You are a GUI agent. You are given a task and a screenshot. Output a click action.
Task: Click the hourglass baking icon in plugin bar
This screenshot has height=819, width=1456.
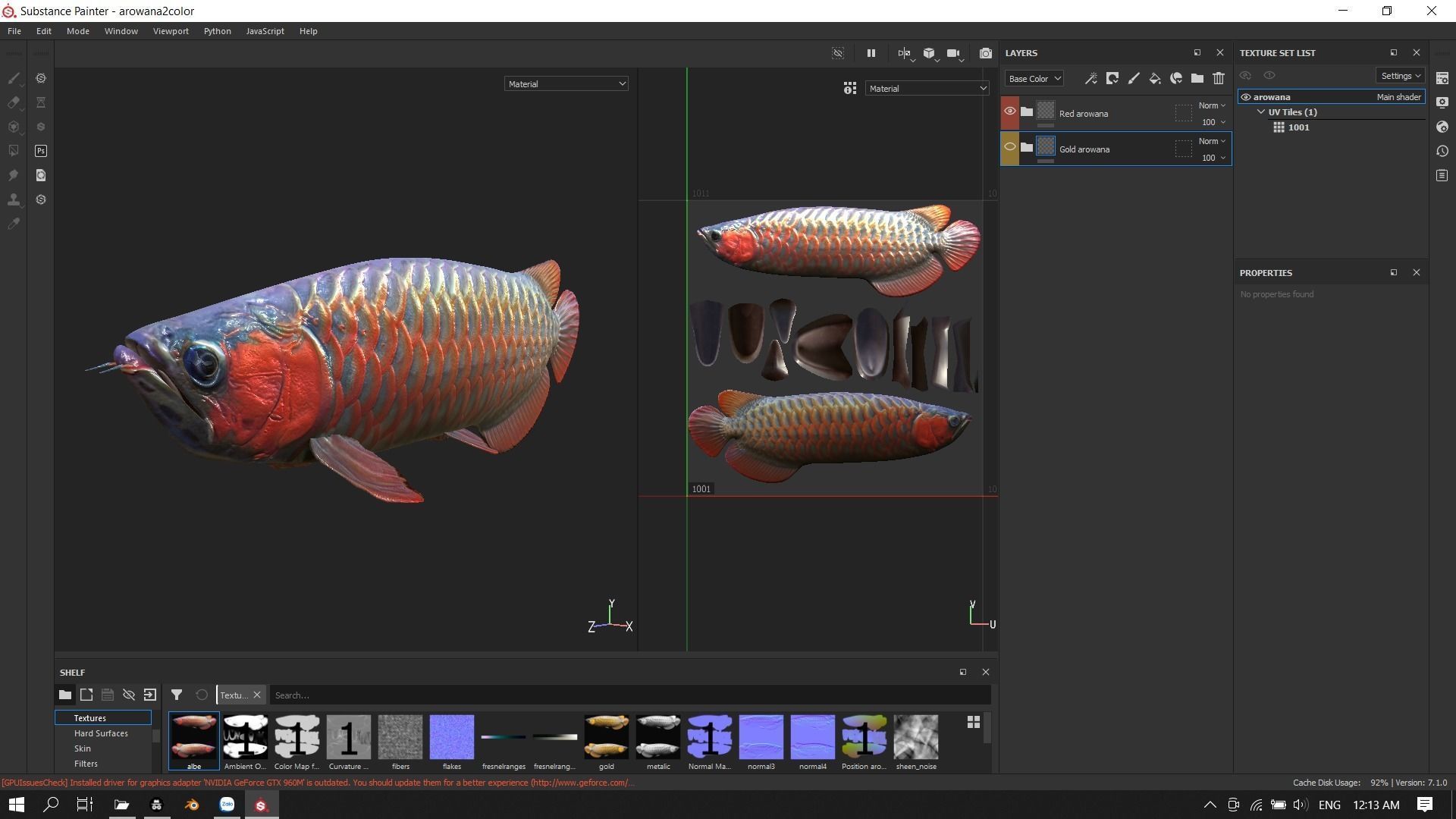[x=41, y=102]
